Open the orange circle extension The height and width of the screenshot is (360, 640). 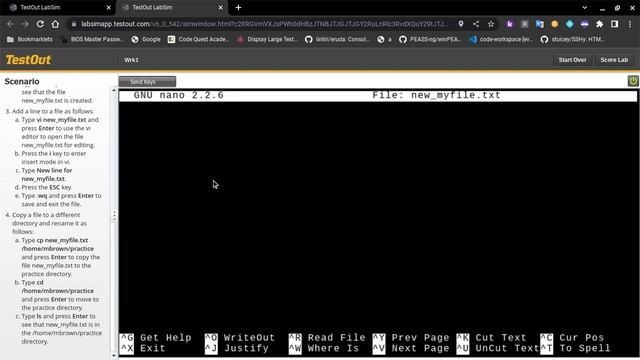pyautogui.click(x=554, y=24)
